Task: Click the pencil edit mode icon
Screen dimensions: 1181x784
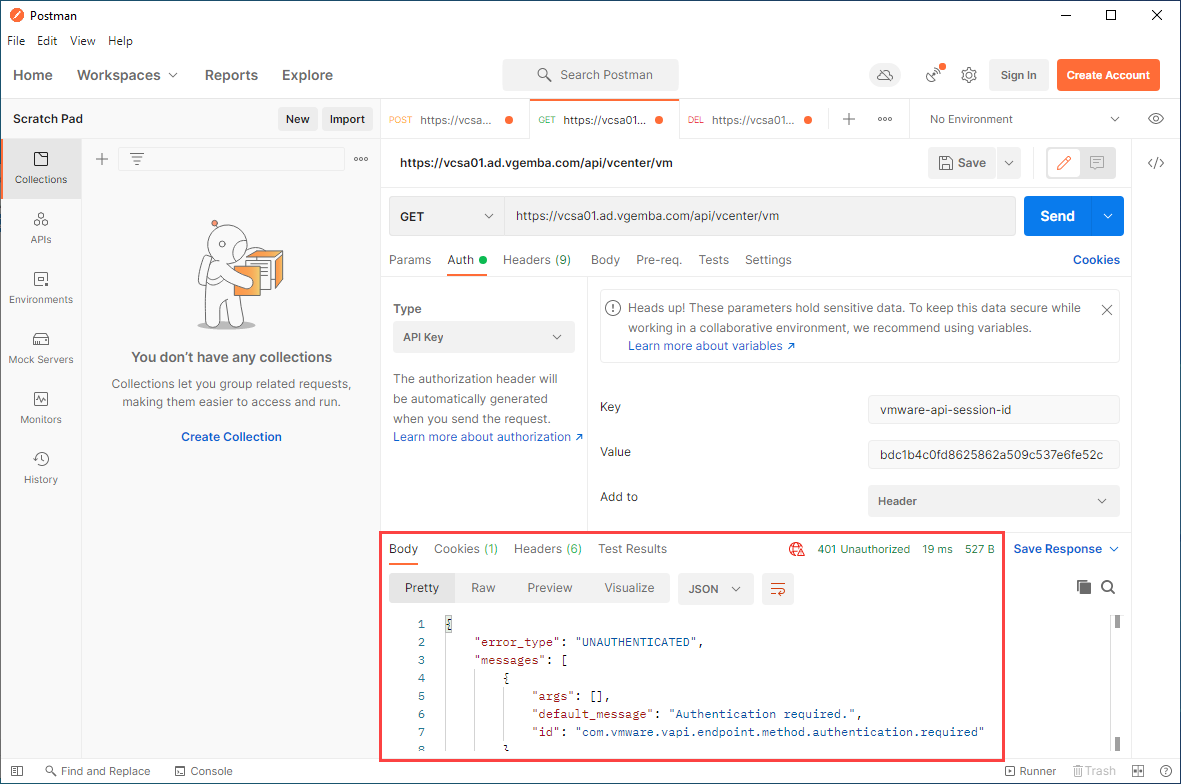Action: (x=1064, y=163)
